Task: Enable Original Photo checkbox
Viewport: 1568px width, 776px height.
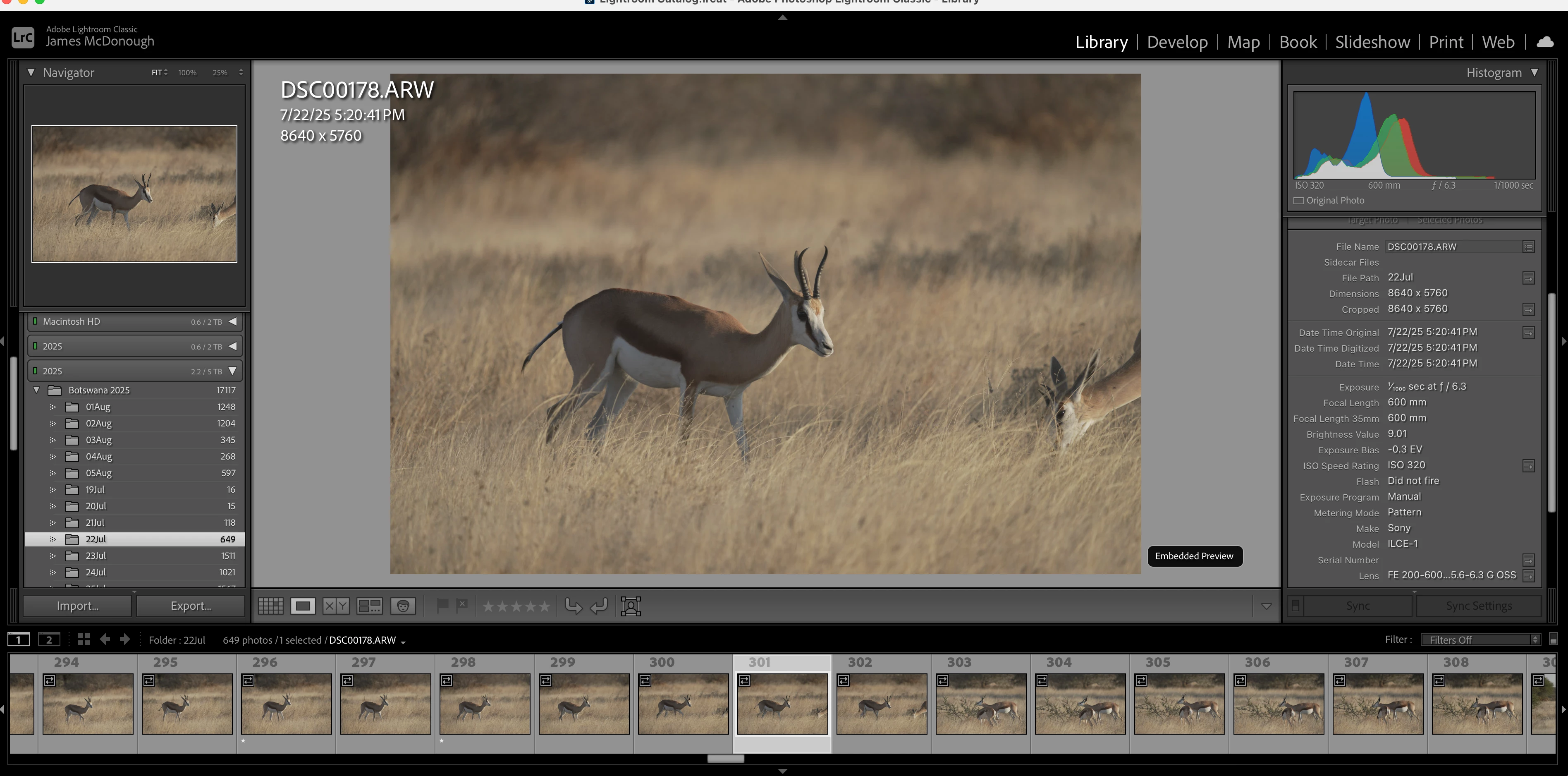Action: (x=1299, y=200)
